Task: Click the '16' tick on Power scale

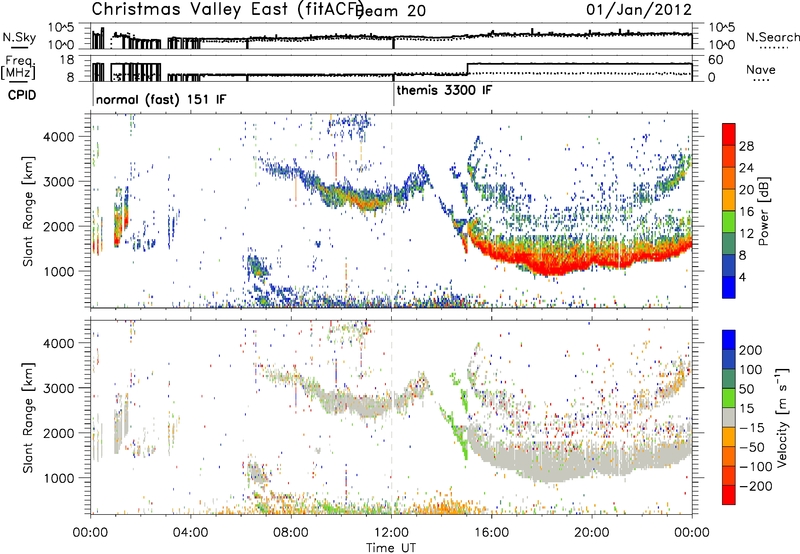Action: 746,212
